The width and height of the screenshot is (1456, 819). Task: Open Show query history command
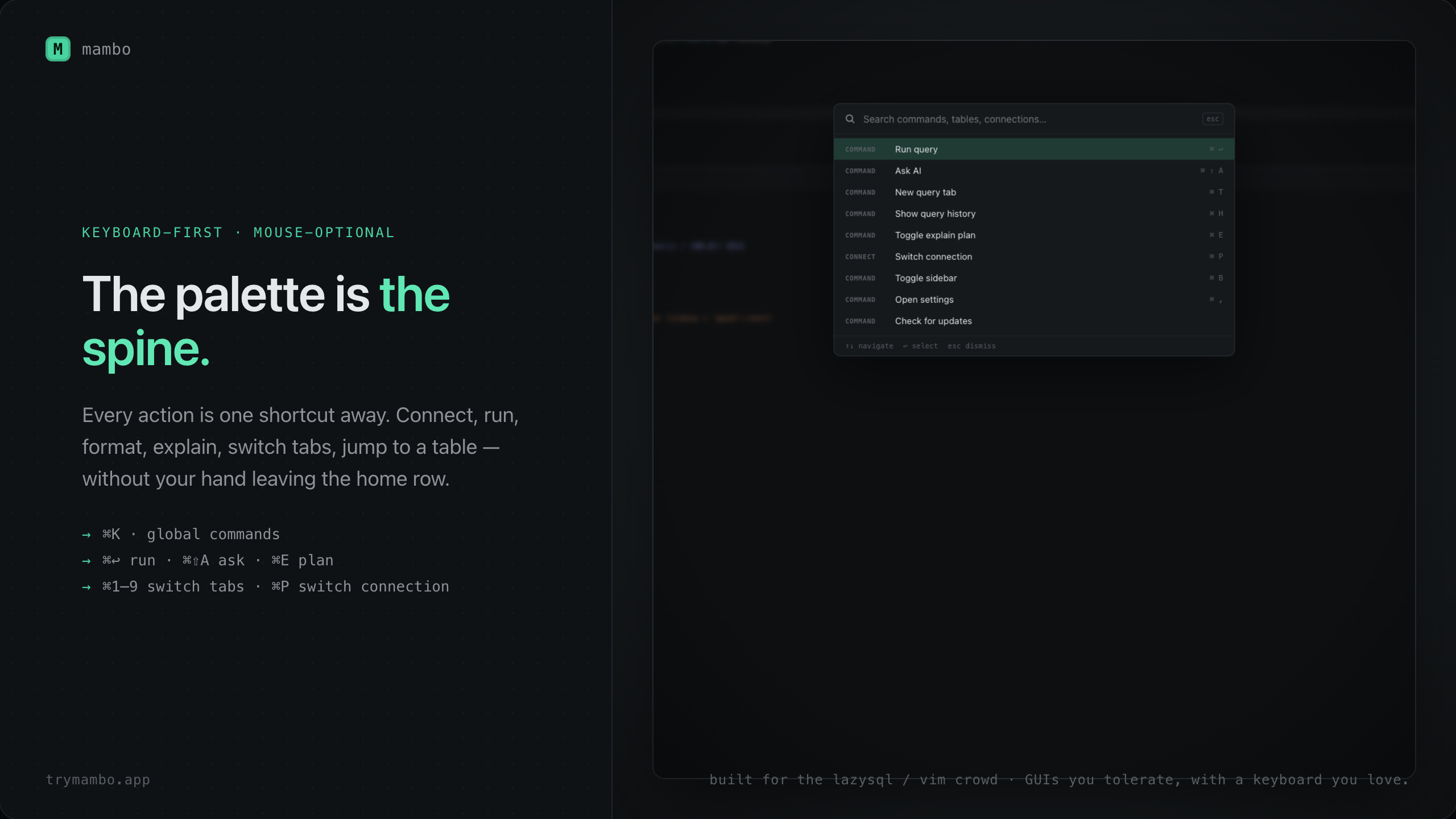coord(1034,214)
